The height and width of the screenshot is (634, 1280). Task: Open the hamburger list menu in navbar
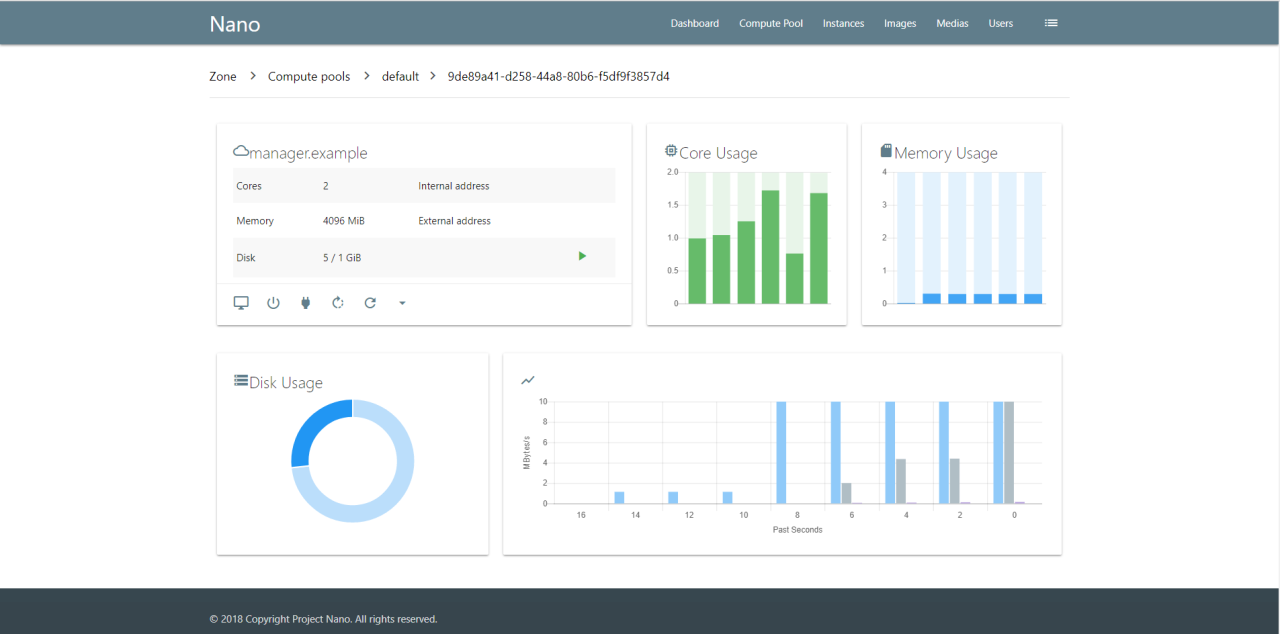point(1051,22)
